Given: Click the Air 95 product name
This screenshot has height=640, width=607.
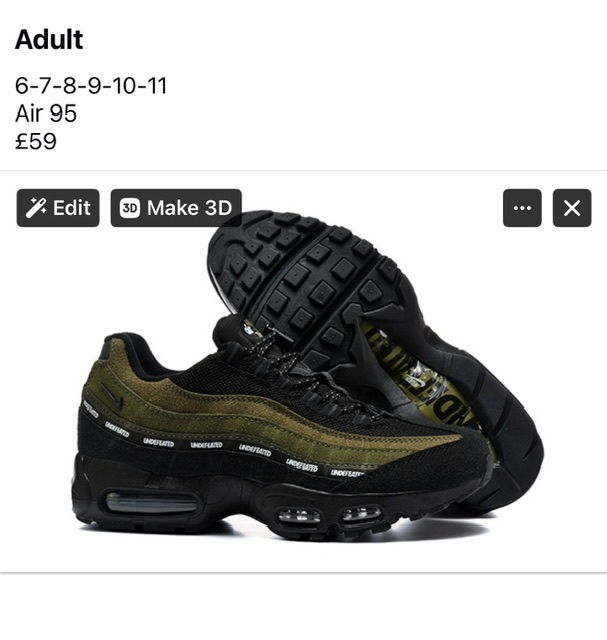Looking at the screenshot, I should click(x=46, y=113).
